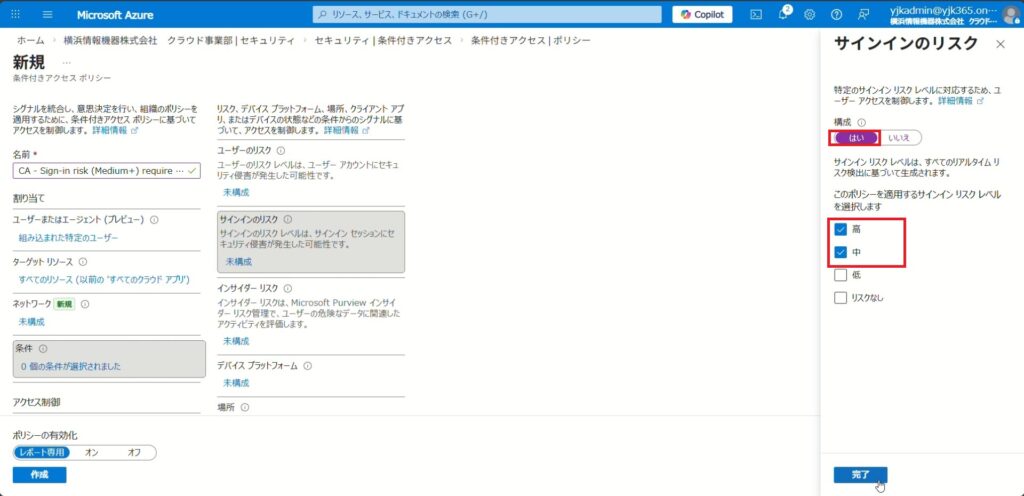
Task: Open the notifications bell
Action: pos(783,14)
